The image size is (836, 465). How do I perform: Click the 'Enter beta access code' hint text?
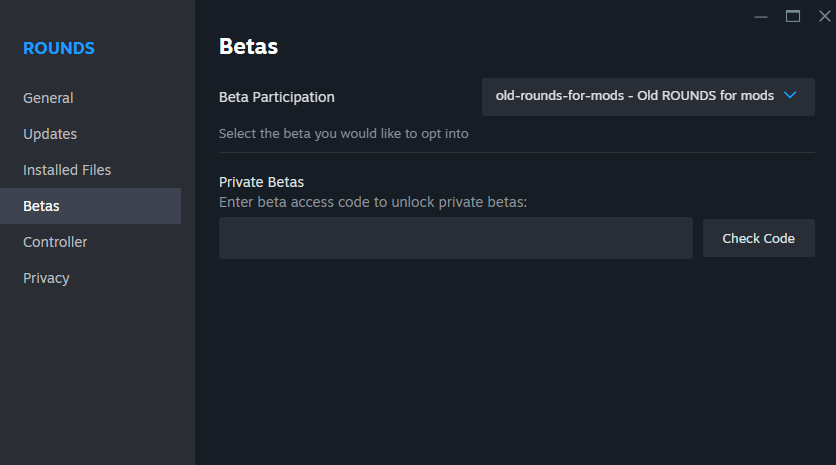[x=372, y=202]
